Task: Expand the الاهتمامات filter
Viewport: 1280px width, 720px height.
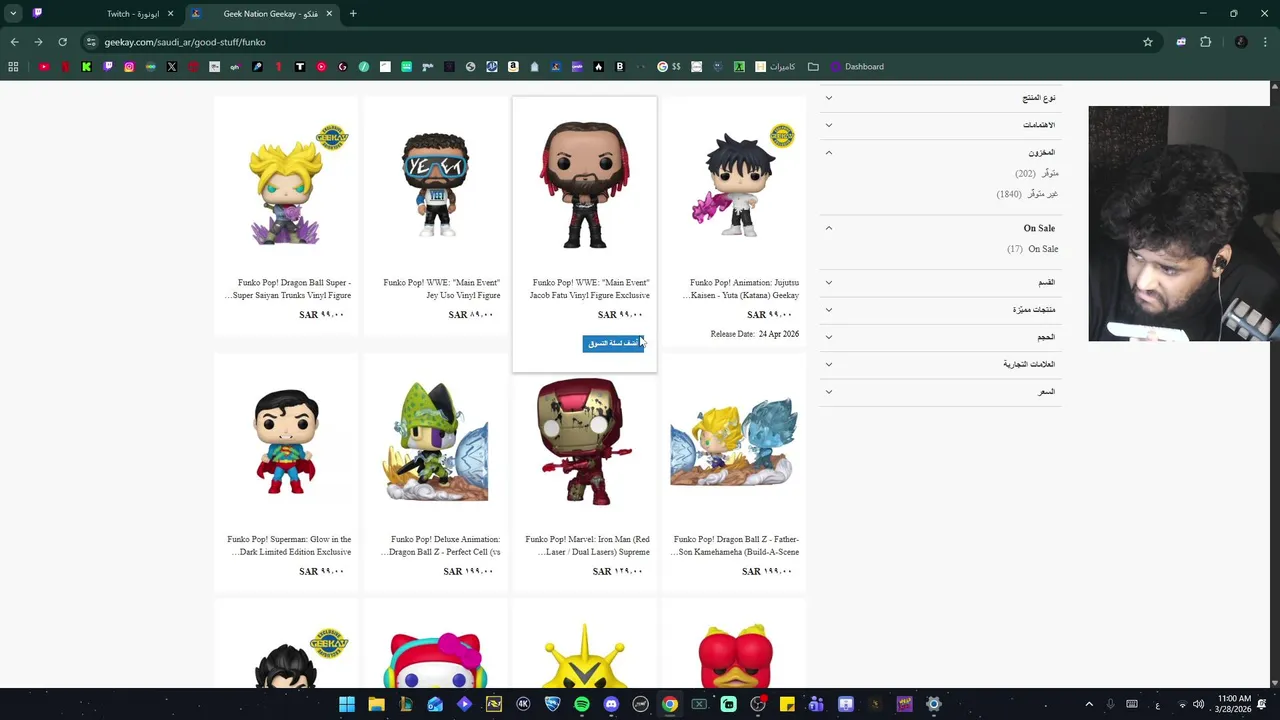Action: [x=940, y=125]
